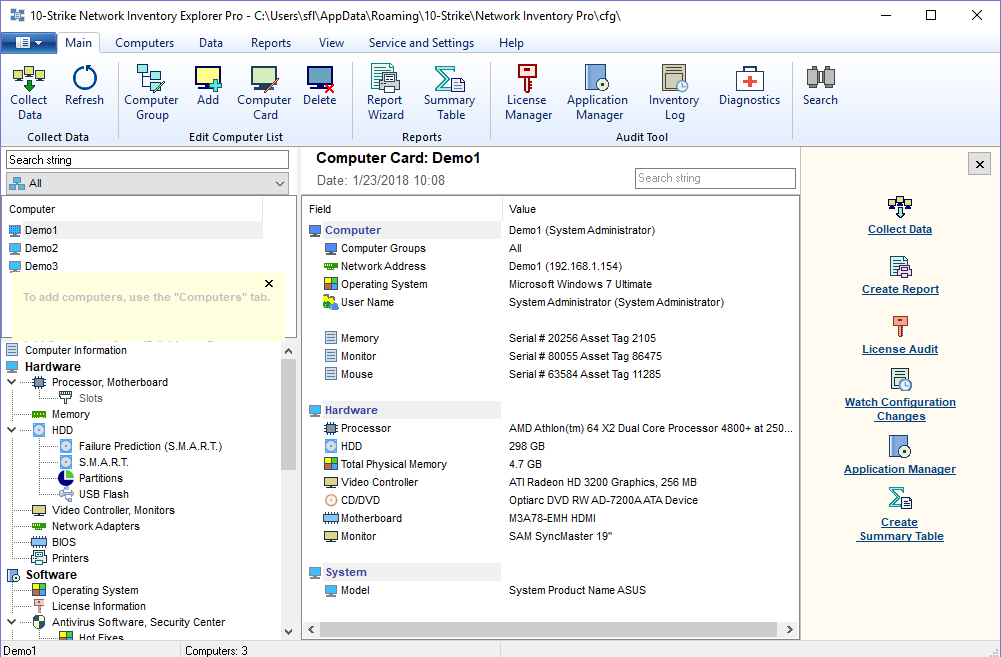Screen dimensions: 1001x657
Task: Select Demo3 in computer list
Action: [x=41, y=266]
